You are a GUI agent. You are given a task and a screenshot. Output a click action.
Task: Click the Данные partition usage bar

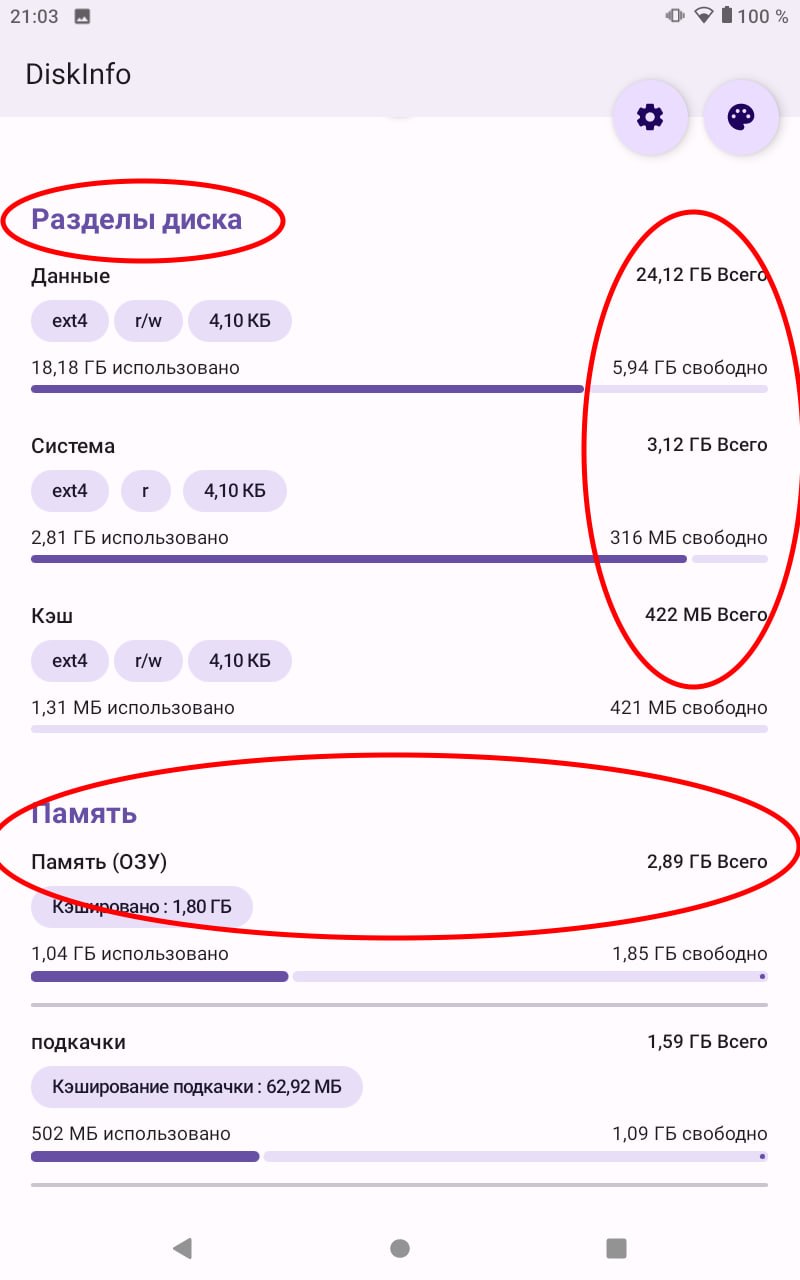tap(400, 389)
